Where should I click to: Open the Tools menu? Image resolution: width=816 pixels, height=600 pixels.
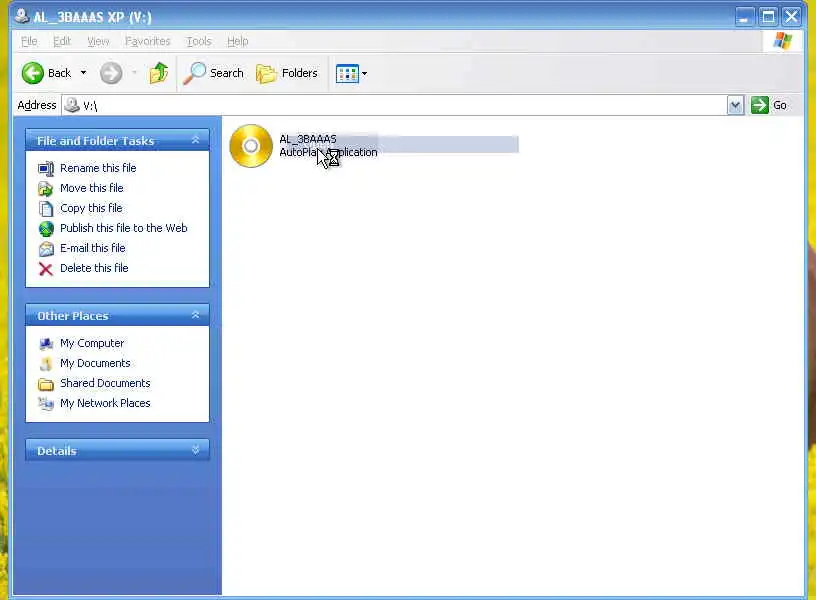point(199,41)
